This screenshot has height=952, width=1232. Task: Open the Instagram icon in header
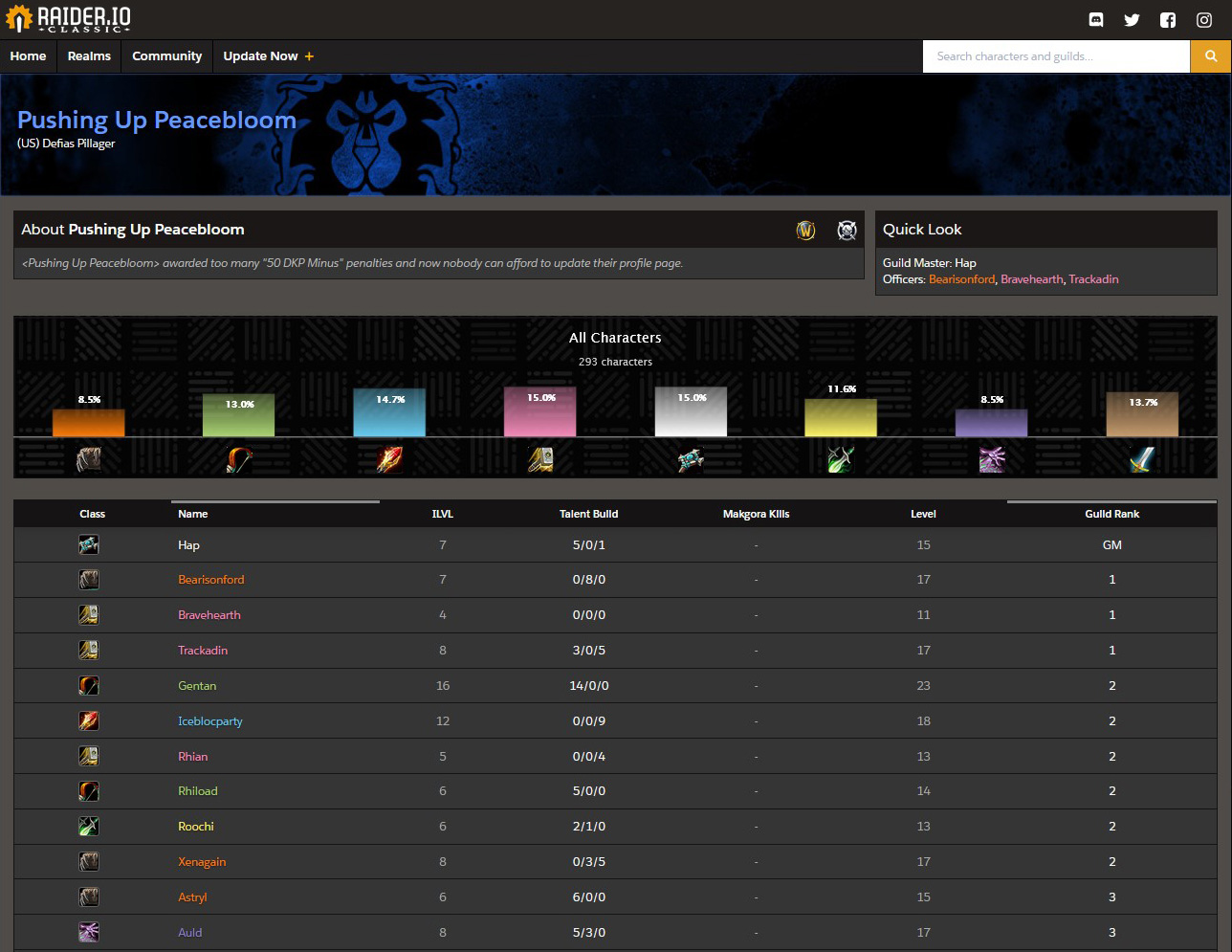1204,19
